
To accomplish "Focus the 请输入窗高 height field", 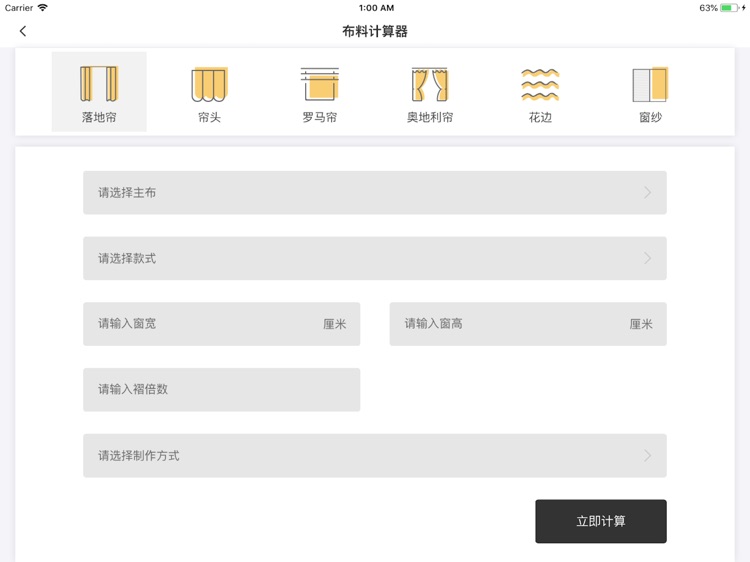I will (x=528, y=324).
